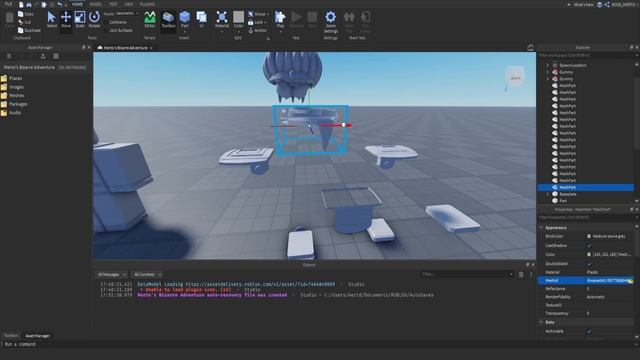Collapse the Appearance properties section
This screenshot has width=640, height=360.
coord(541,227)
